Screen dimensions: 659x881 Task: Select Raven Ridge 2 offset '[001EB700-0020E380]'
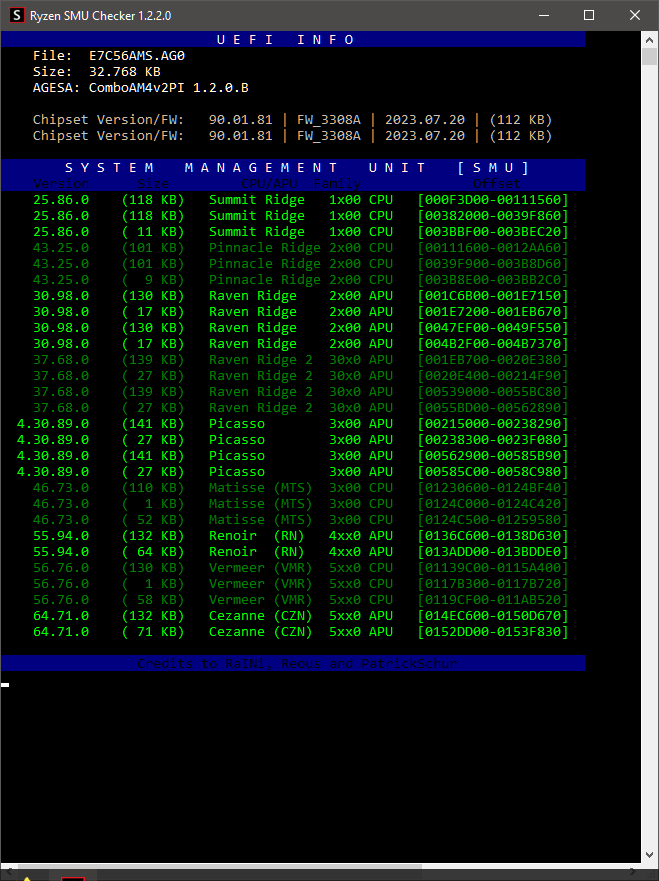(493, 360)
